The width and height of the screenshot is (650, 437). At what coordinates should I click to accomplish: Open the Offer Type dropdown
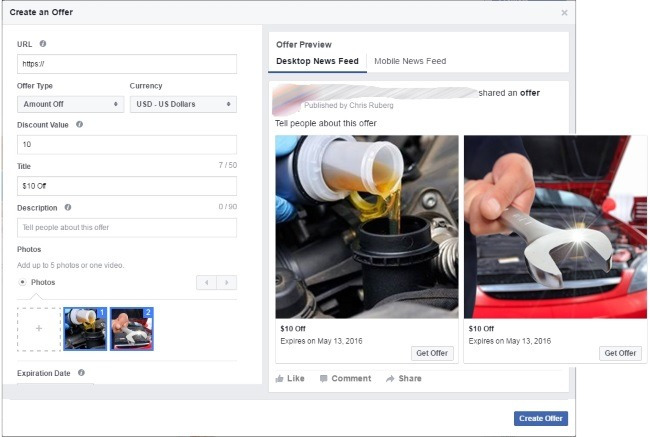[70, 104]
